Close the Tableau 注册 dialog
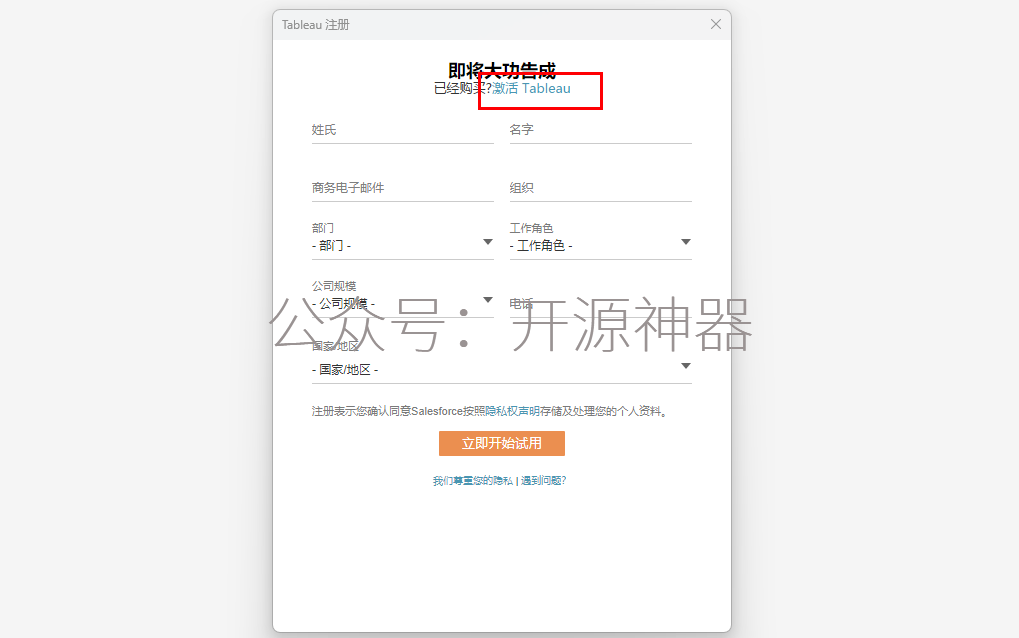1019x638 pixels. 716,25
